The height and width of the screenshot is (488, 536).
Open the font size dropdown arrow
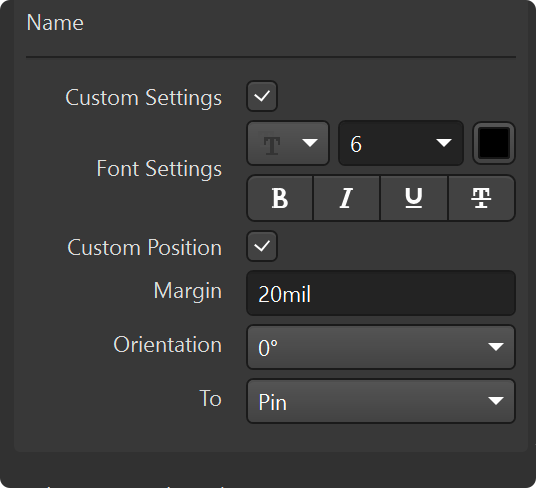[444, 143]
